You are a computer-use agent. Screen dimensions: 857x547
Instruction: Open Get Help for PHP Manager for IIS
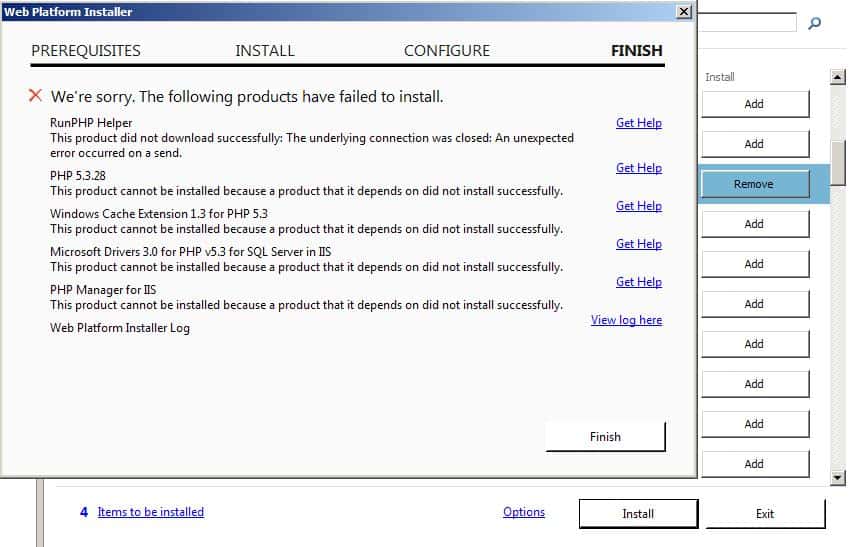click(x=638, y=282)
